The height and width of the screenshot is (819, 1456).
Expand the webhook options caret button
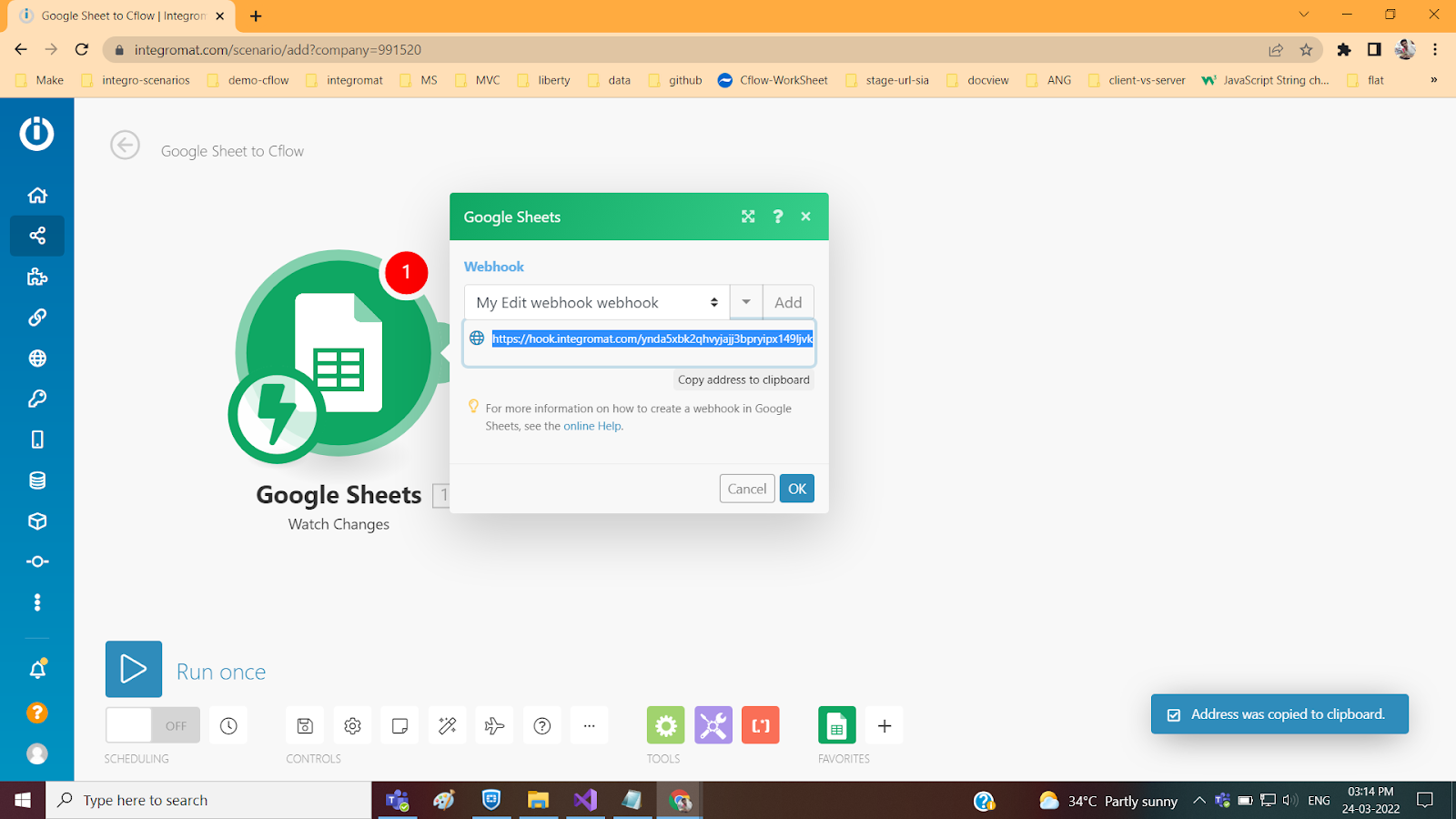pos(746,302)
